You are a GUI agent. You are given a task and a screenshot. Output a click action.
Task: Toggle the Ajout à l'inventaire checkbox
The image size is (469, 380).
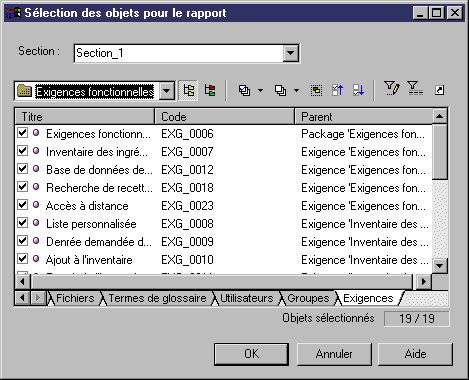pos(22,259)
